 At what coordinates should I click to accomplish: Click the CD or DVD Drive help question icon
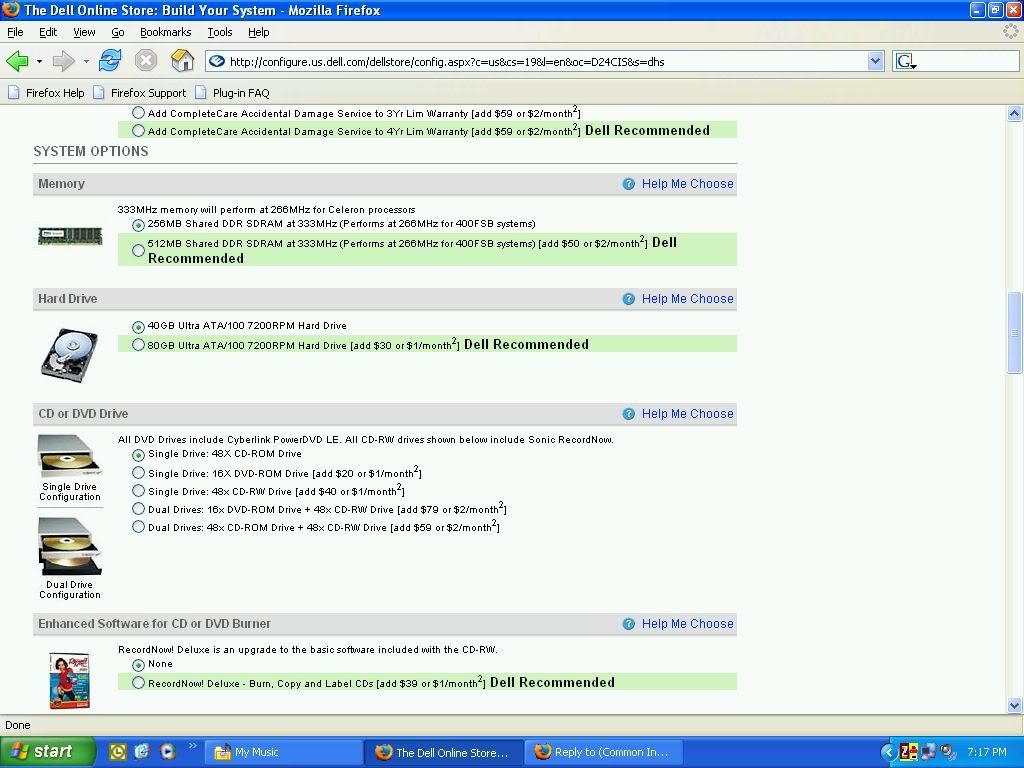click(x=628, y=414)
